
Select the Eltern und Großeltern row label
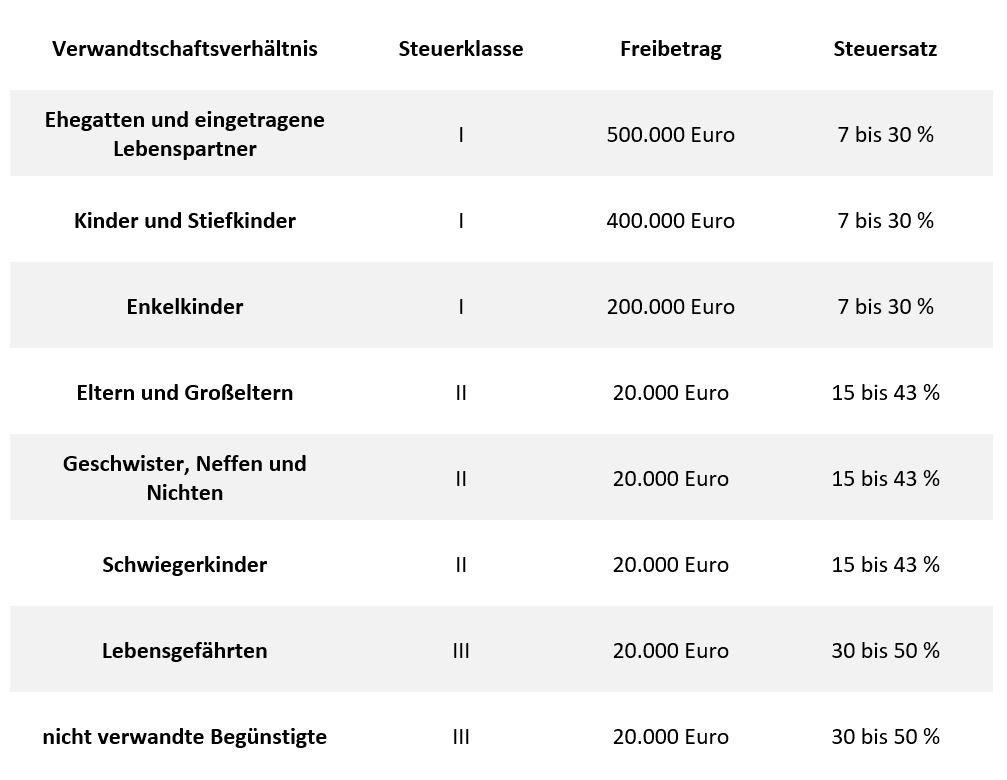point(185,393)
